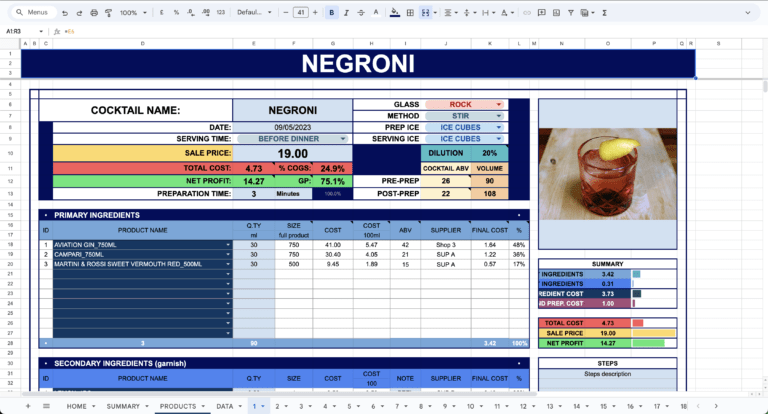The height and width of the screenshot is (414, 768).
Task: Open the 100% zoom dropdown
Action: (x=133, y=13)
